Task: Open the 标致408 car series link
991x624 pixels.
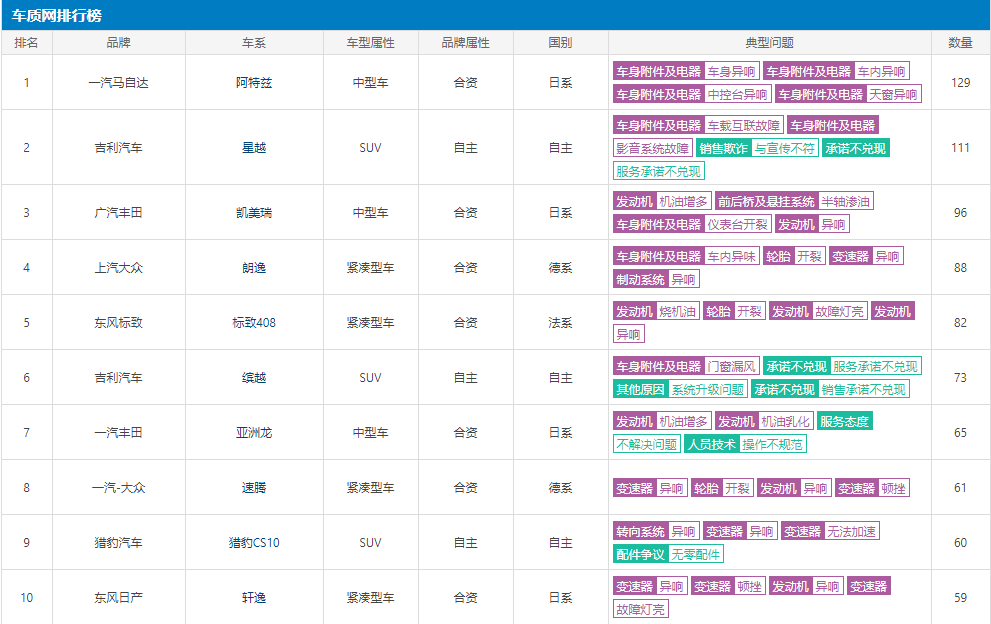Action: click(x=254, y=323)
